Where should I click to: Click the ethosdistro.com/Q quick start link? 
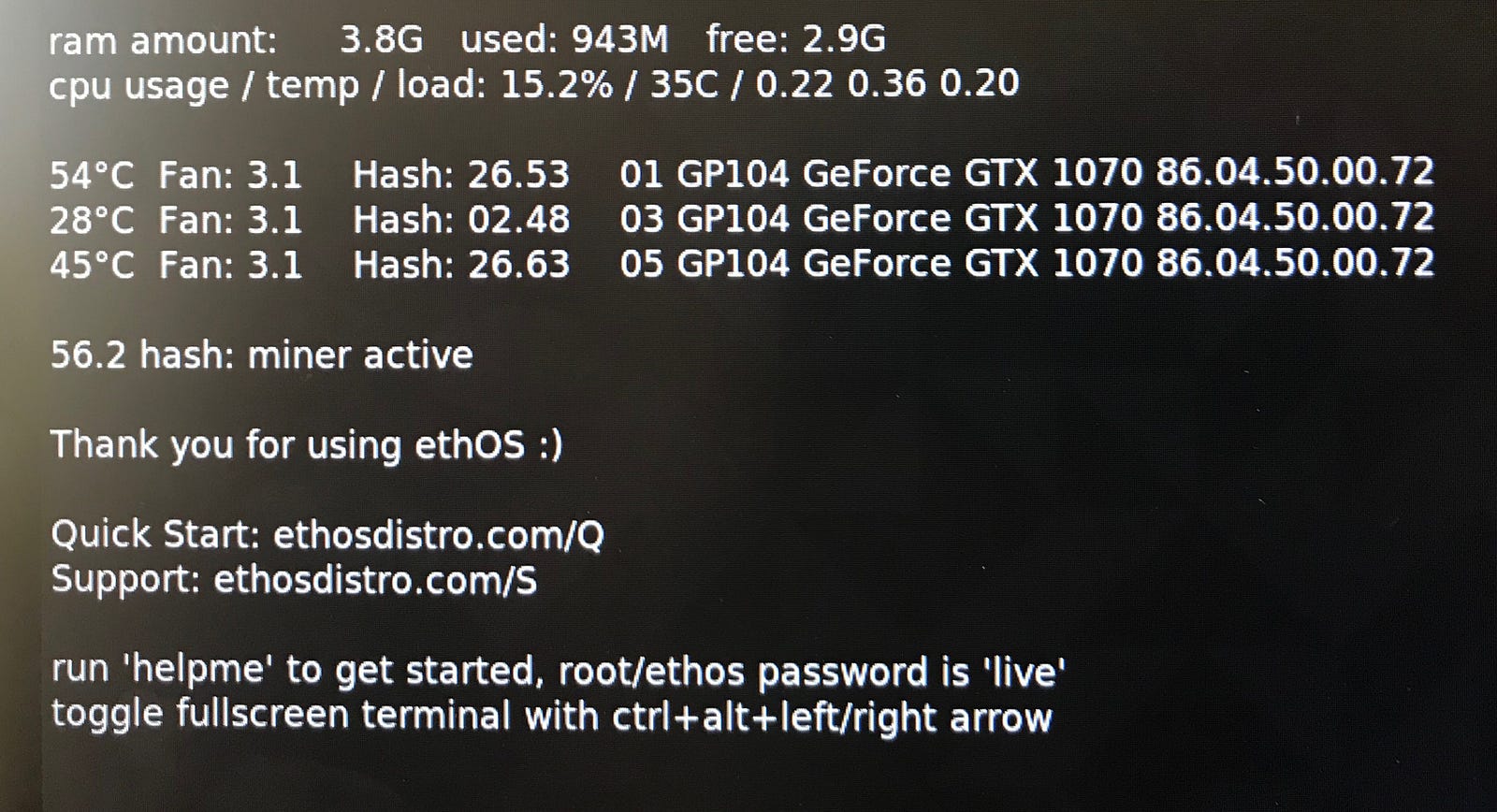pos(438,535)
